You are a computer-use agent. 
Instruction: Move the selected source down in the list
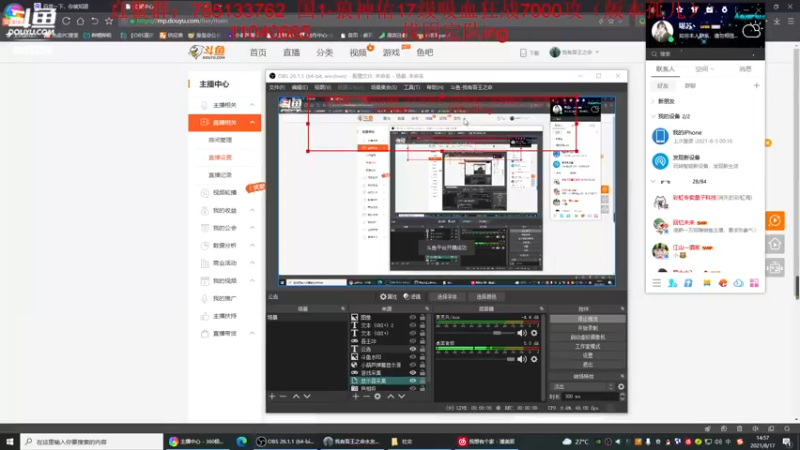click(x=402, y=396)
